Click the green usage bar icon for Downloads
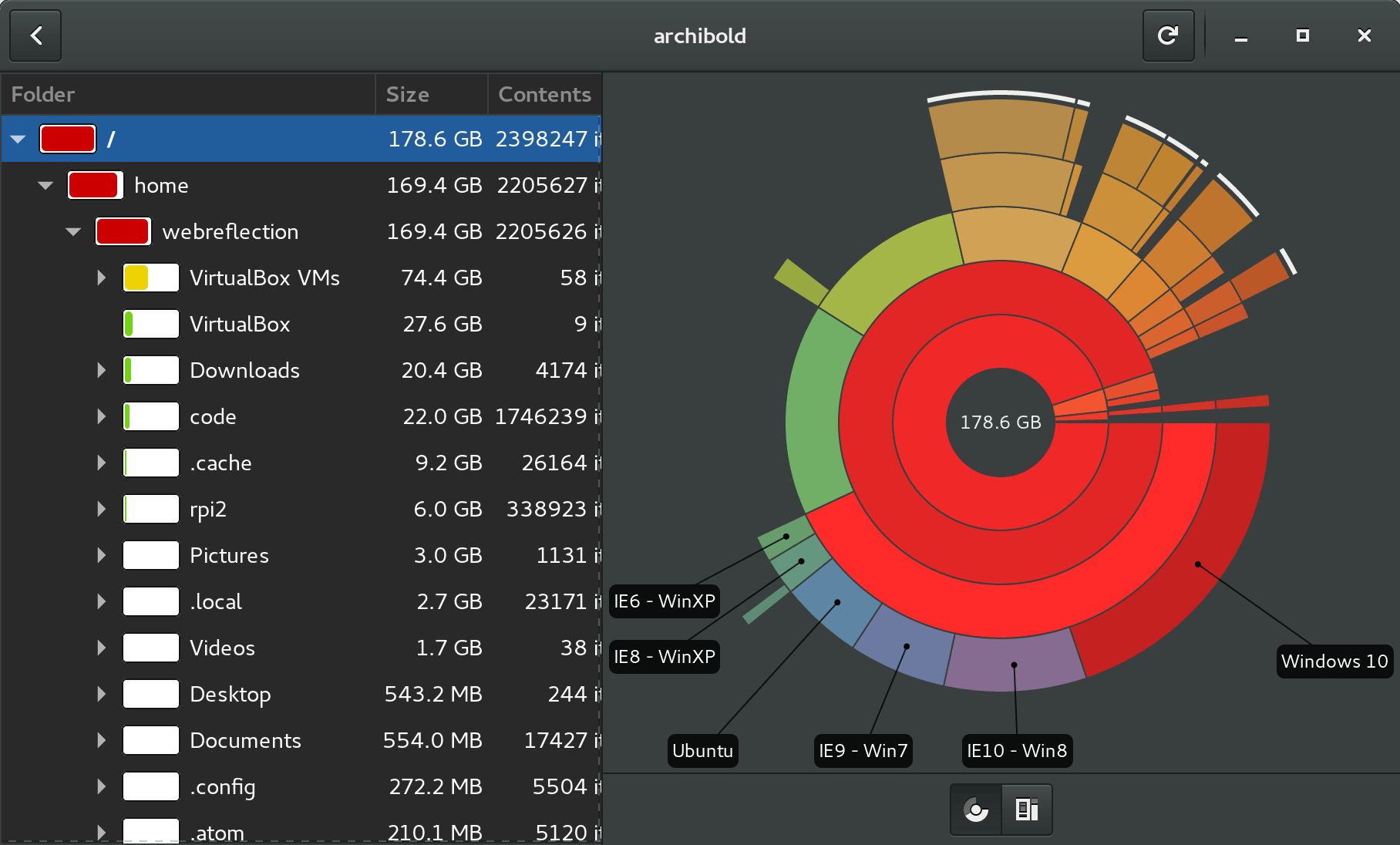The width and height of the screenshot is (1400, 845). click(150, 370)
